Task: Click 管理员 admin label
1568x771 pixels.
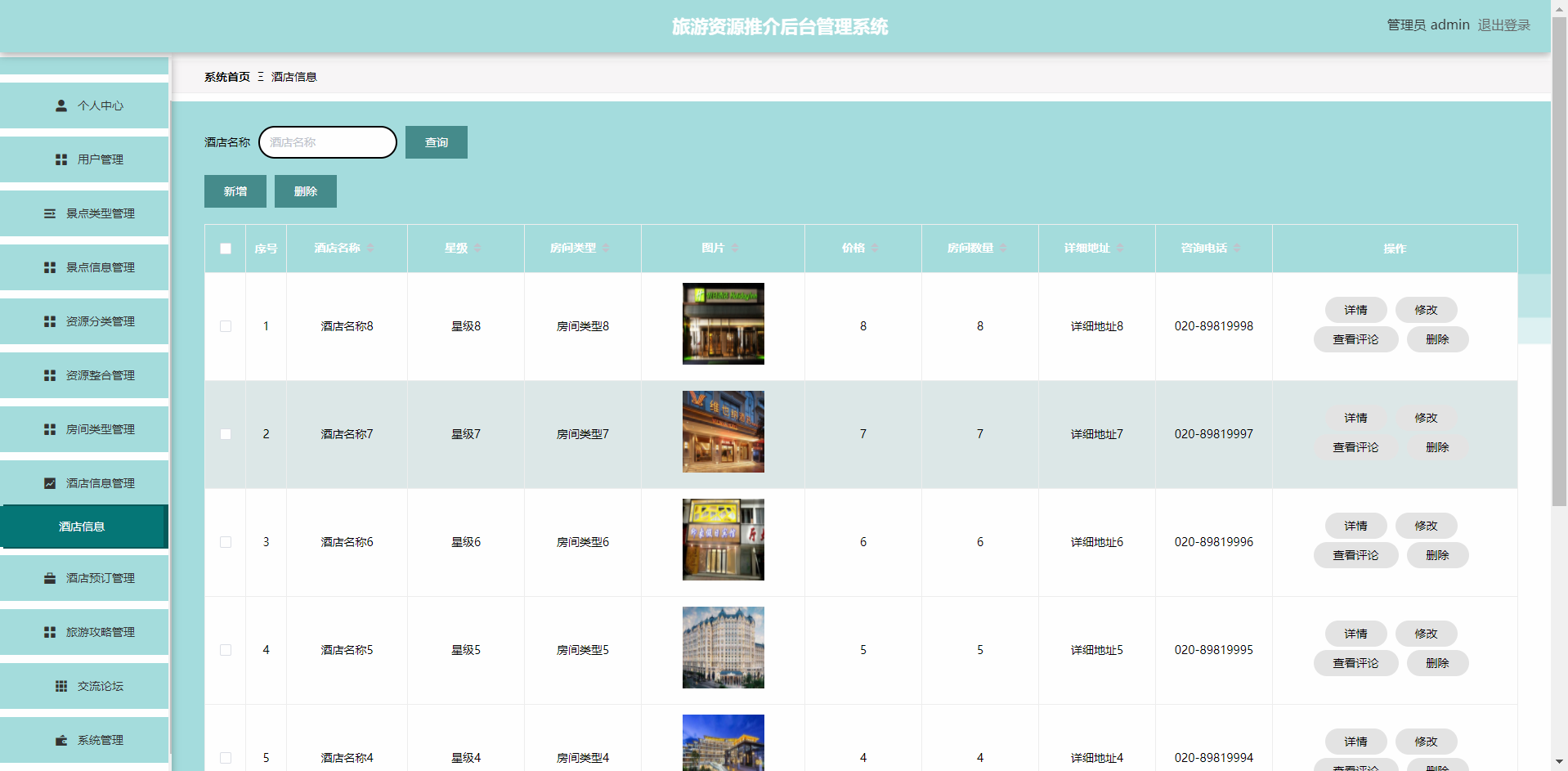Action: coord(1428,25)
